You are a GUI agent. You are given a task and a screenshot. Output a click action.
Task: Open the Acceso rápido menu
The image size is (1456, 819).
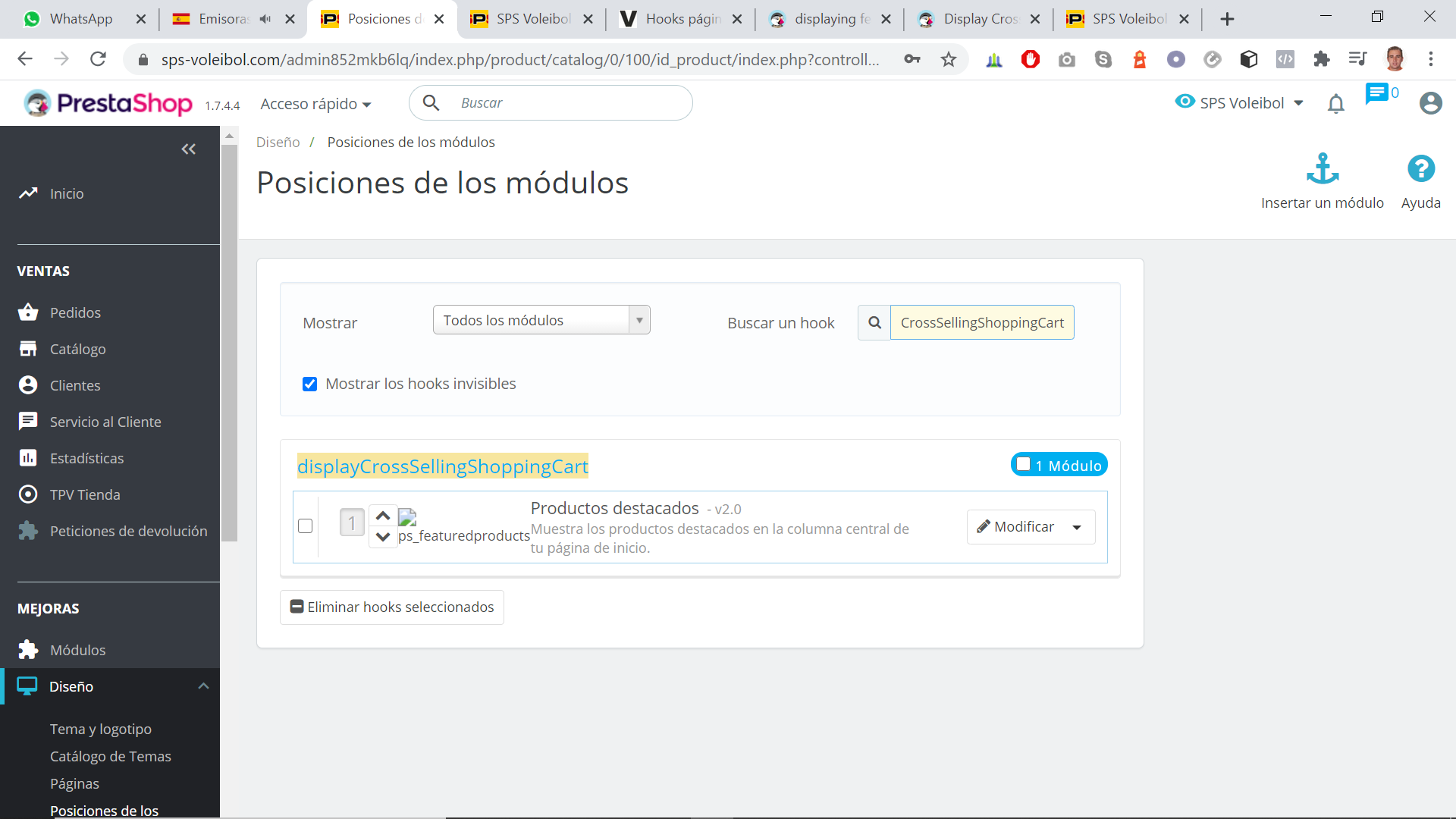point(315,104)
